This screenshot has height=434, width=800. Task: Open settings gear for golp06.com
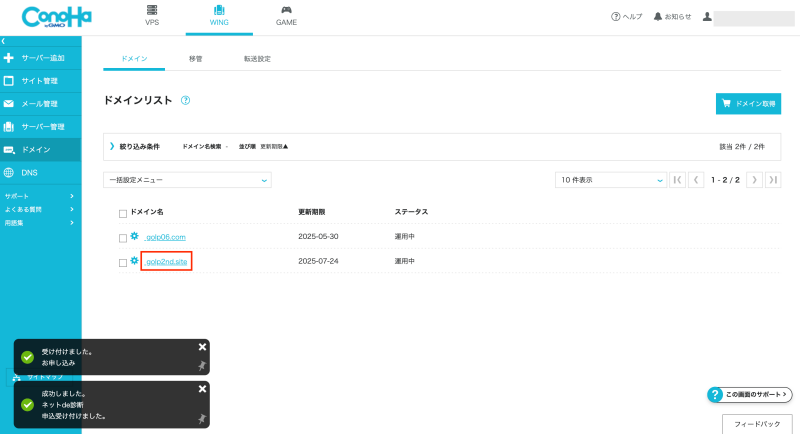pos(134,236)
